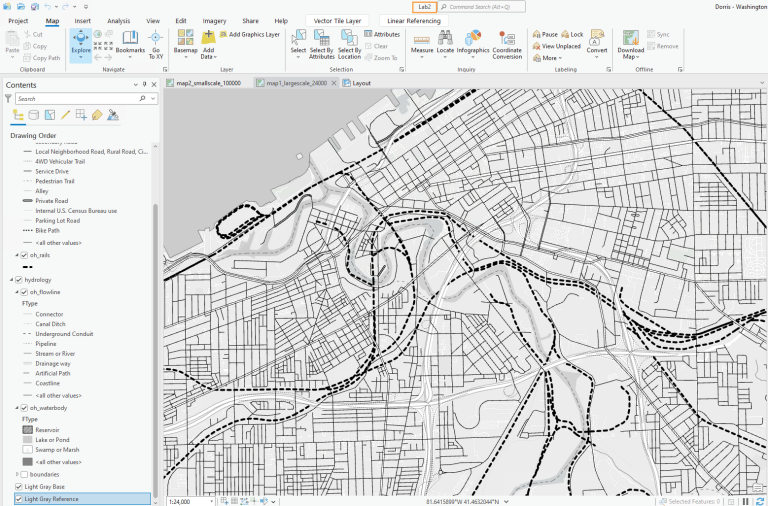This screenshot has height=506, width=768.
Task: Click the Go To XY tool
Action: (x=155, y=42)
